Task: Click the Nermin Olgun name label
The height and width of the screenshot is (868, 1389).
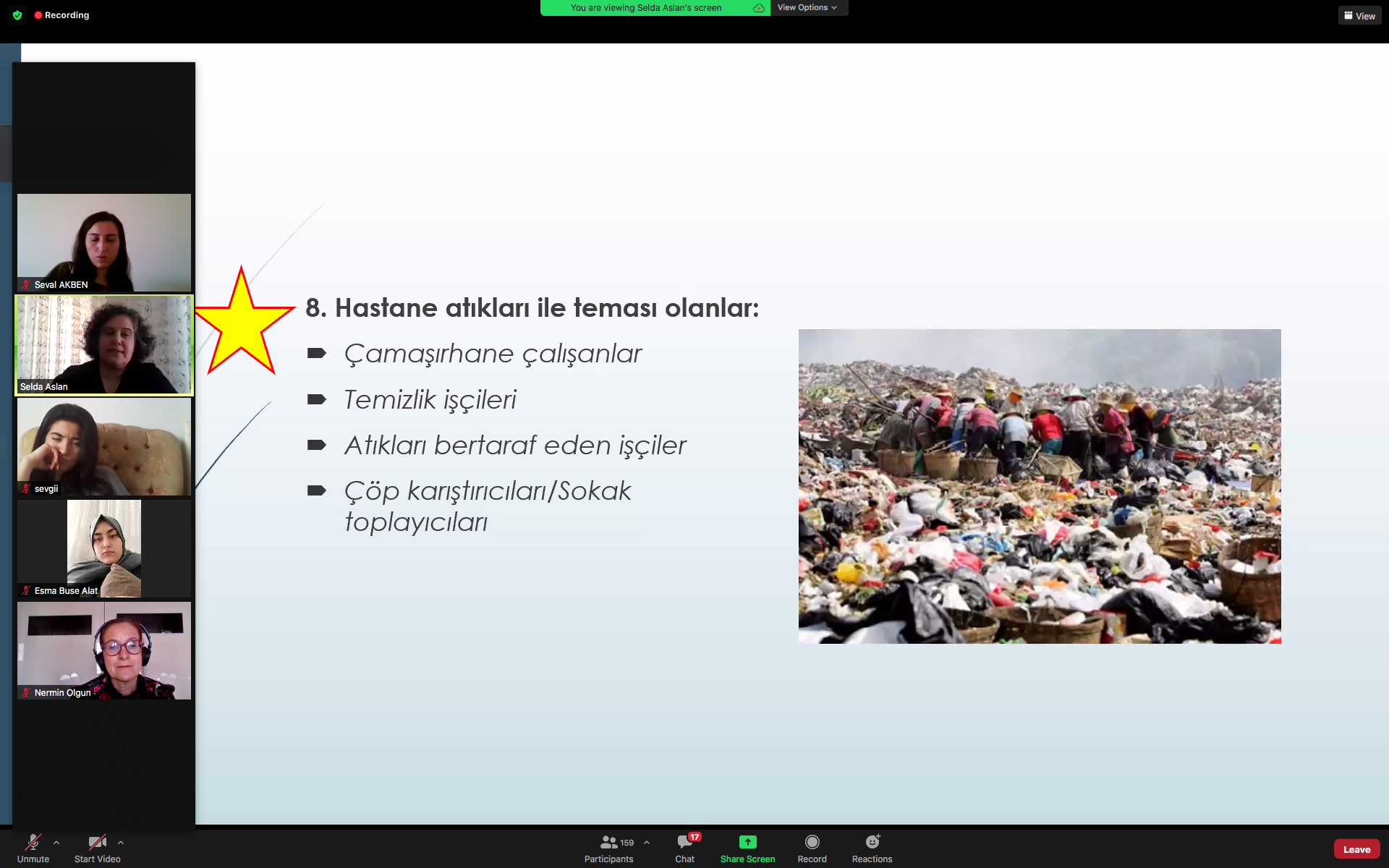Action: coord(62,693)
